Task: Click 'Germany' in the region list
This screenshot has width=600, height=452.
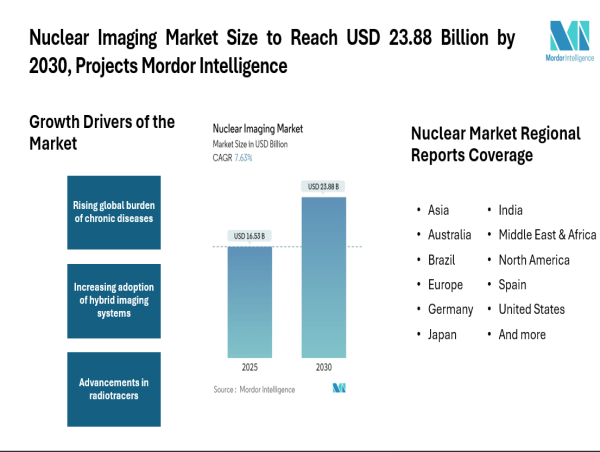Action: pos(450,309)
